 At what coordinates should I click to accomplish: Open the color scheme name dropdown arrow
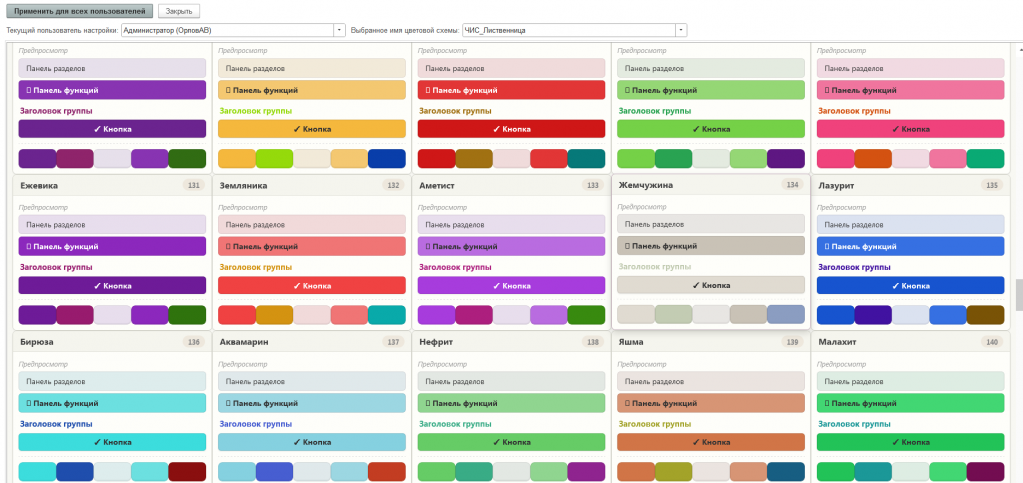coord(681,30)
